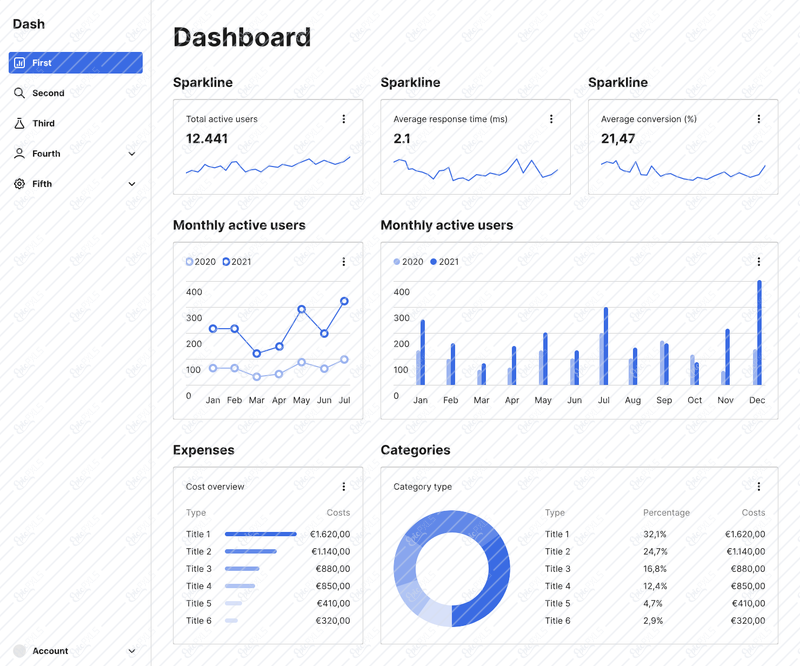The image size is (800, 666).
Task: Open the line chart card's three-dot menu
Action: click(x=343, y=262)
